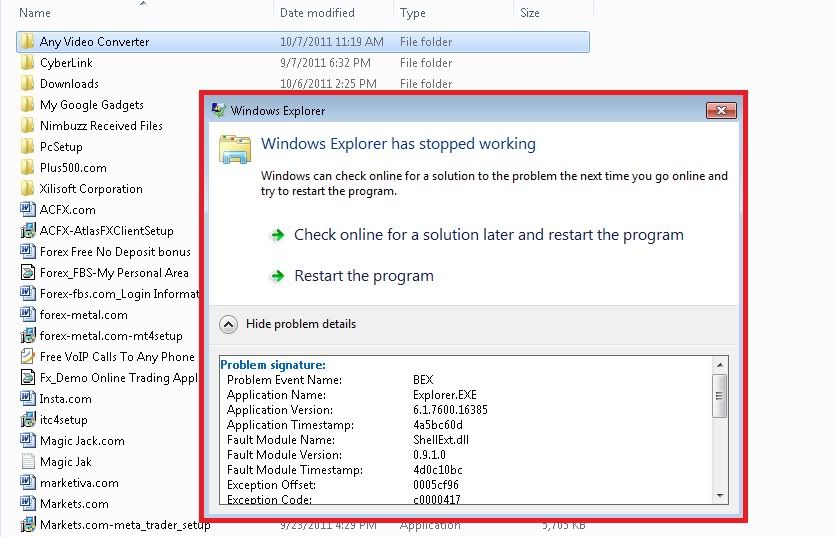Image resolution: width=837 pixels, height=537 pixels.
Task: Click Restart the program option
Action: (x=364, y=276)
